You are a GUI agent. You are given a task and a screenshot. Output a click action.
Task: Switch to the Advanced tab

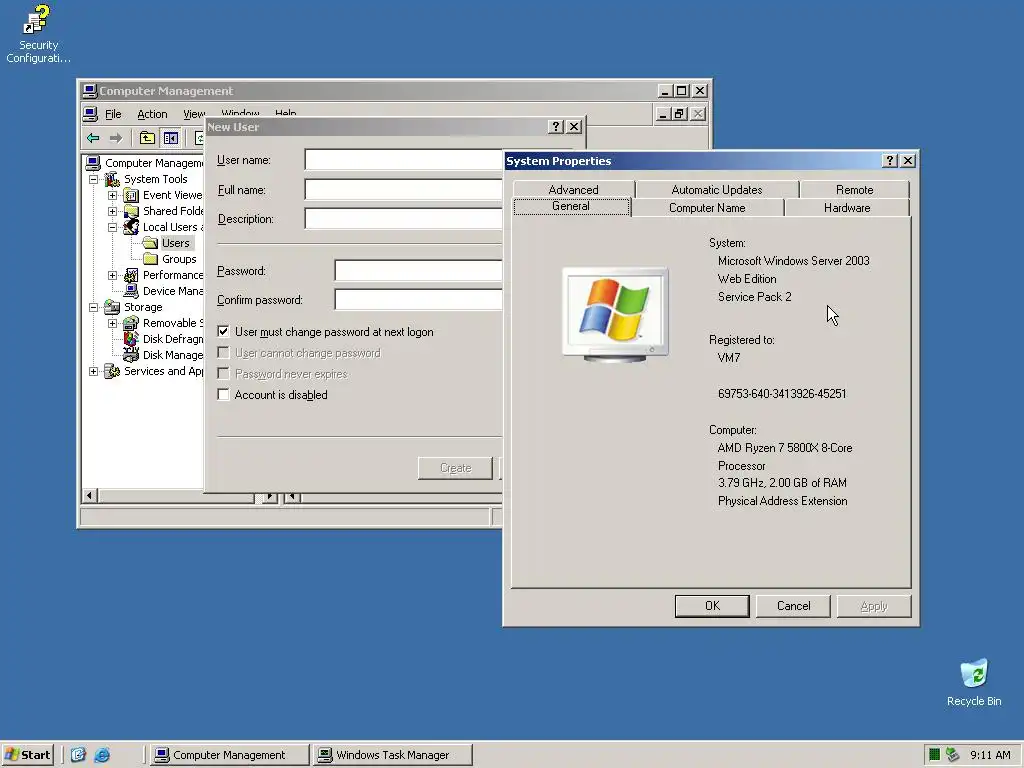coord(573,189)
